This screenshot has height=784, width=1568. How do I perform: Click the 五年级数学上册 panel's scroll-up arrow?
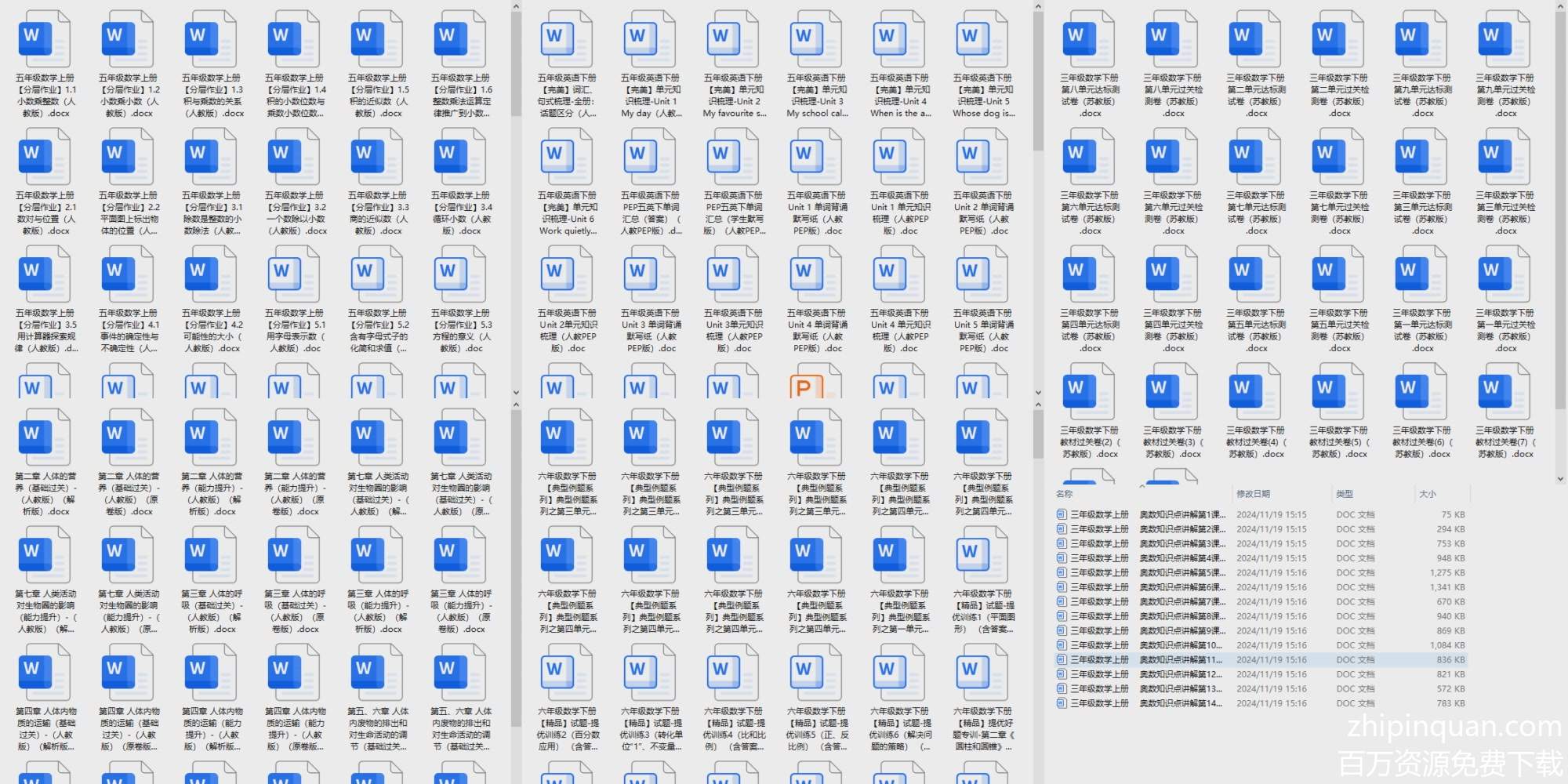[516, 6]
